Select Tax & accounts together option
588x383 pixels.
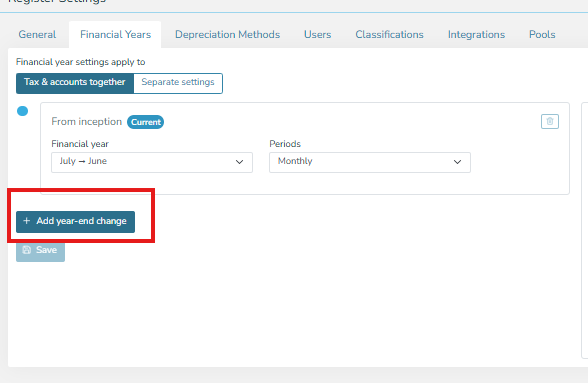(x=75, y=83)
